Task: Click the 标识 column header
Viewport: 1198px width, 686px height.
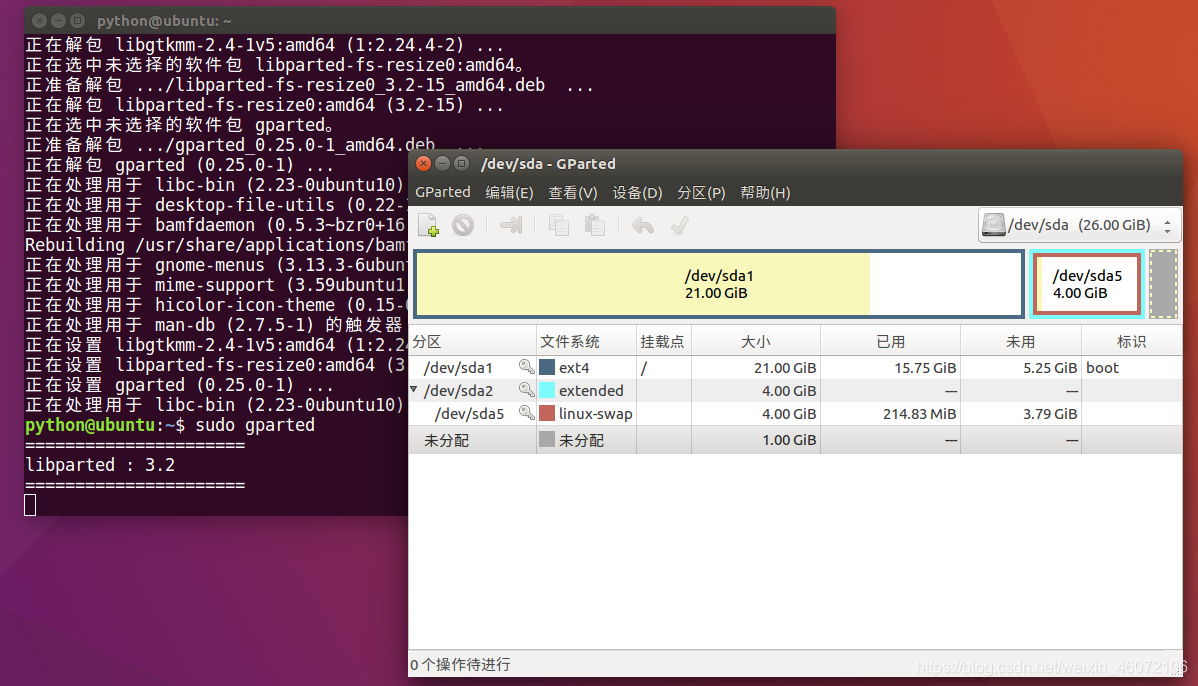Action: [1132, 341]
